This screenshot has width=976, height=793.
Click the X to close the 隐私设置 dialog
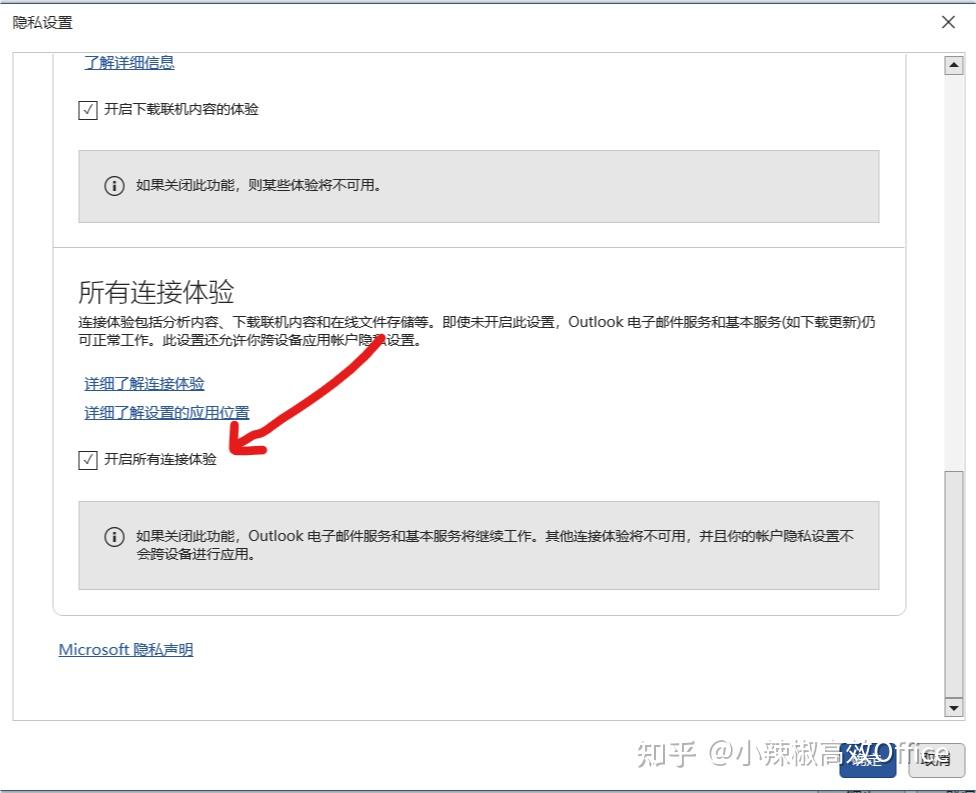pyautogui.click(x=948, y=21)
